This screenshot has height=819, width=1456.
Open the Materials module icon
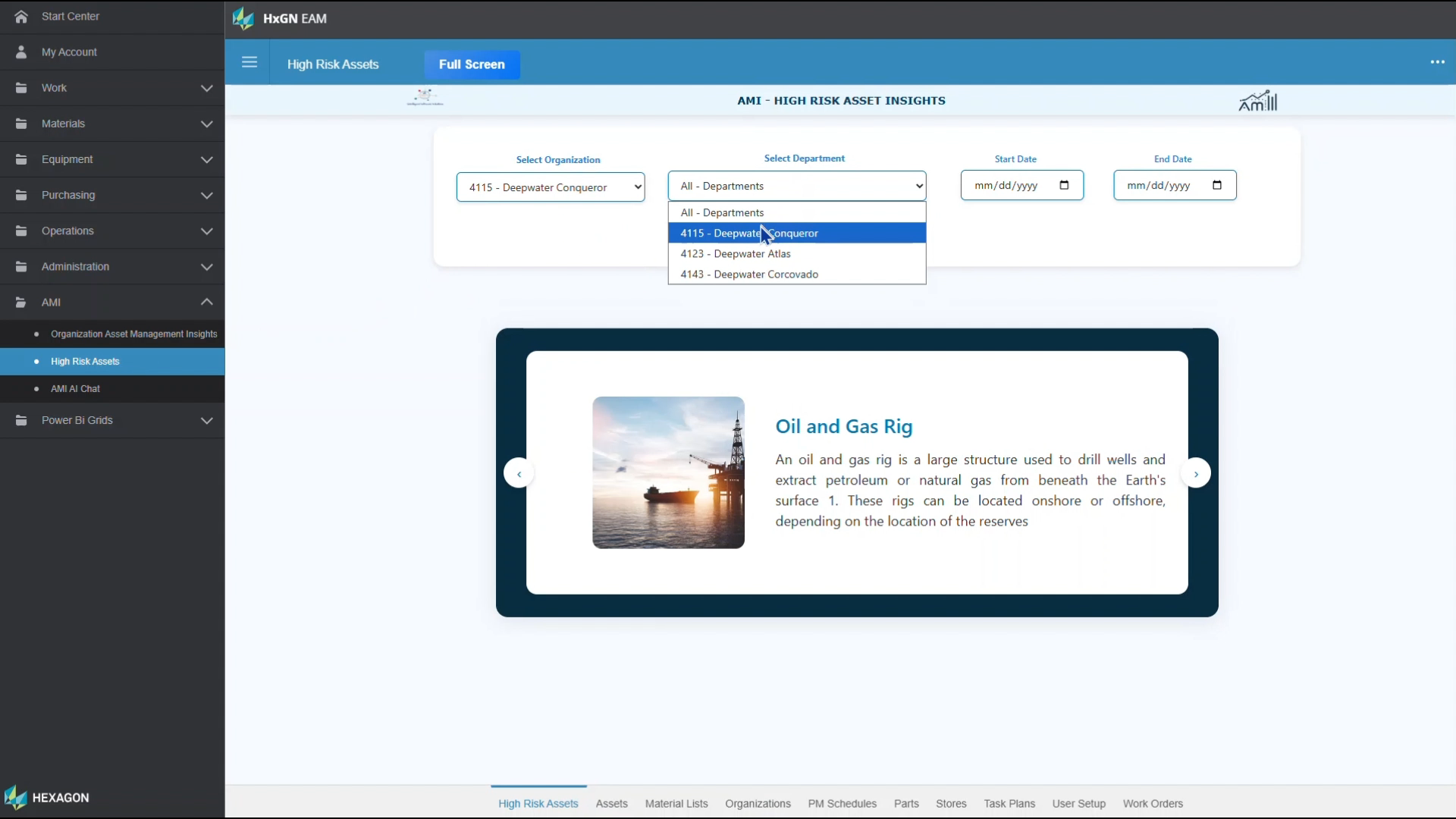[21, 123]
